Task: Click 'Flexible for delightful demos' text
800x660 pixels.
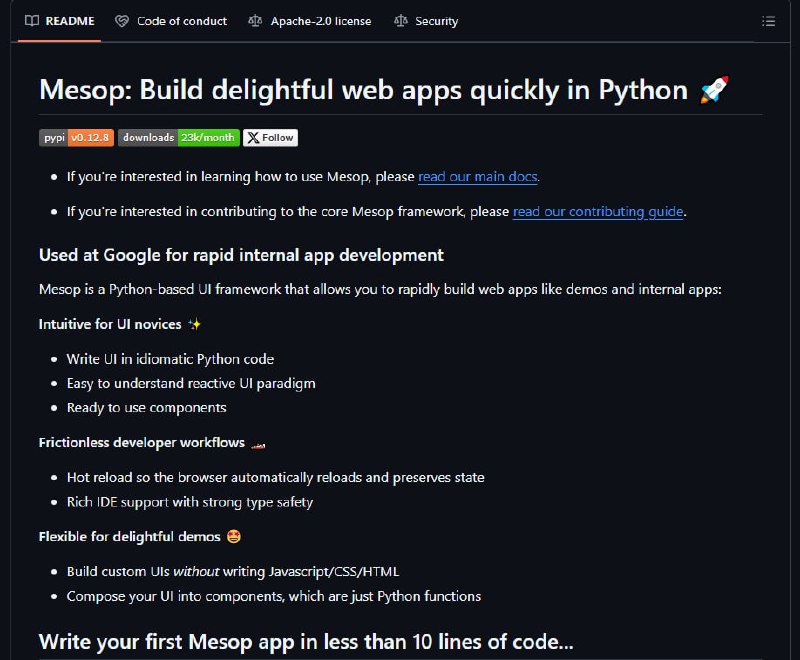Action: coord(130,537)
